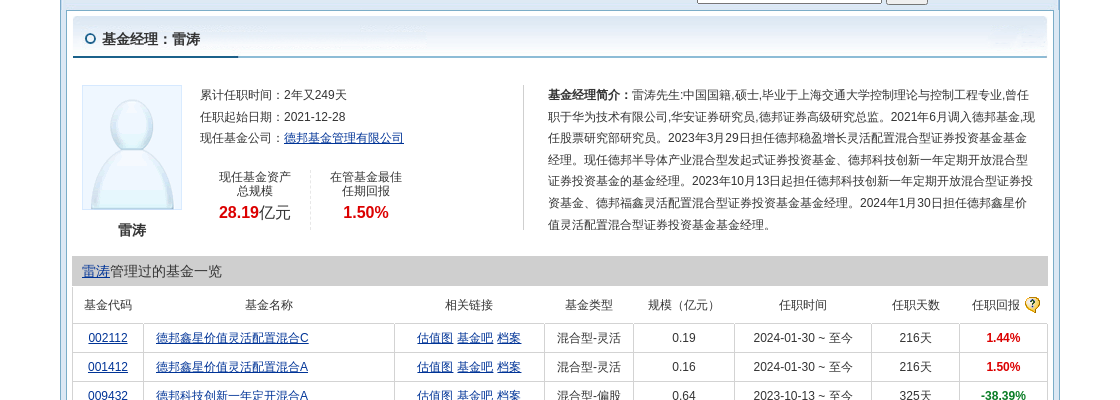Click 任职起始日期：2021-12-28 text
The image size is (1120, 400).
(273, 116)
